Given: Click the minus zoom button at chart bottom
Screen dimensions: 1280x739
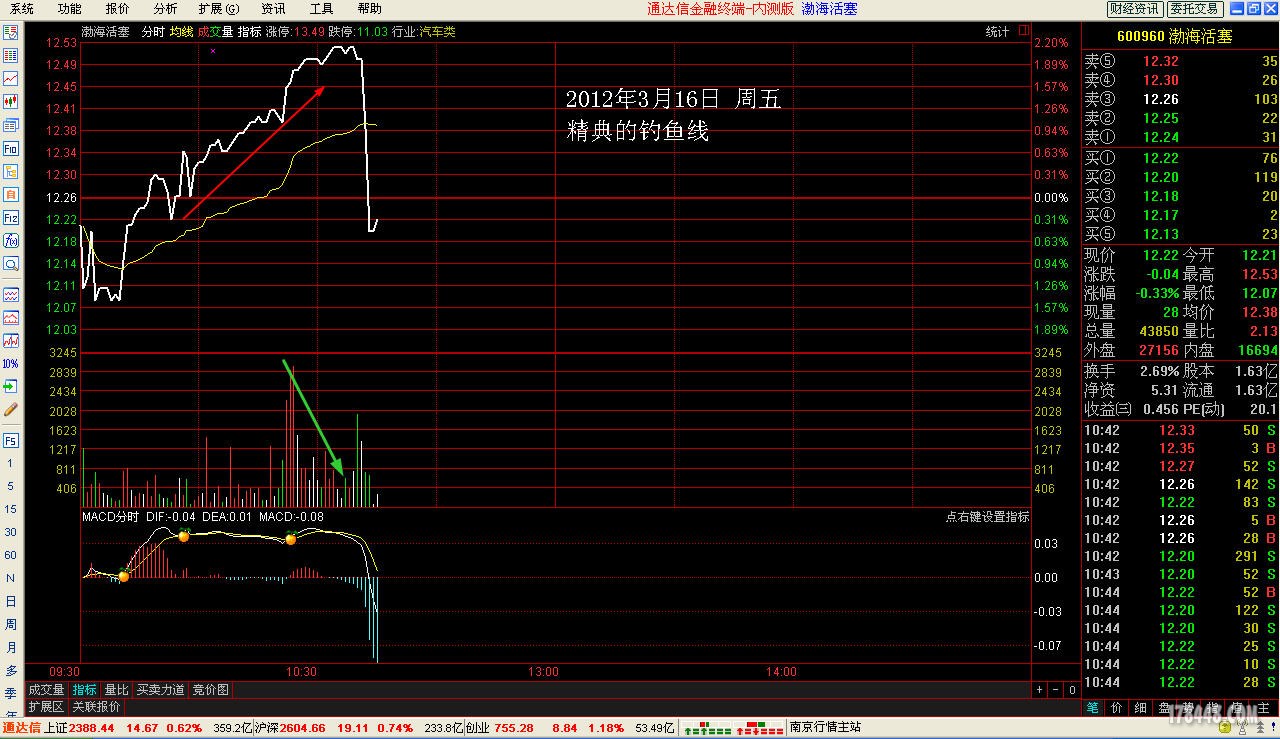Looking at the screenshot, I should pyautogui.click(x=1056, y=690).
